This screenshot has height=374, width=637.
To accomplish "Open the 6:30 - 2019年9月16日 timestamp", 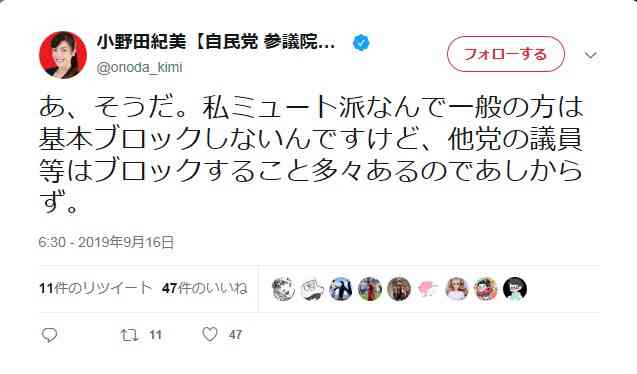I will pyautogui.click(x=106, y=242).
